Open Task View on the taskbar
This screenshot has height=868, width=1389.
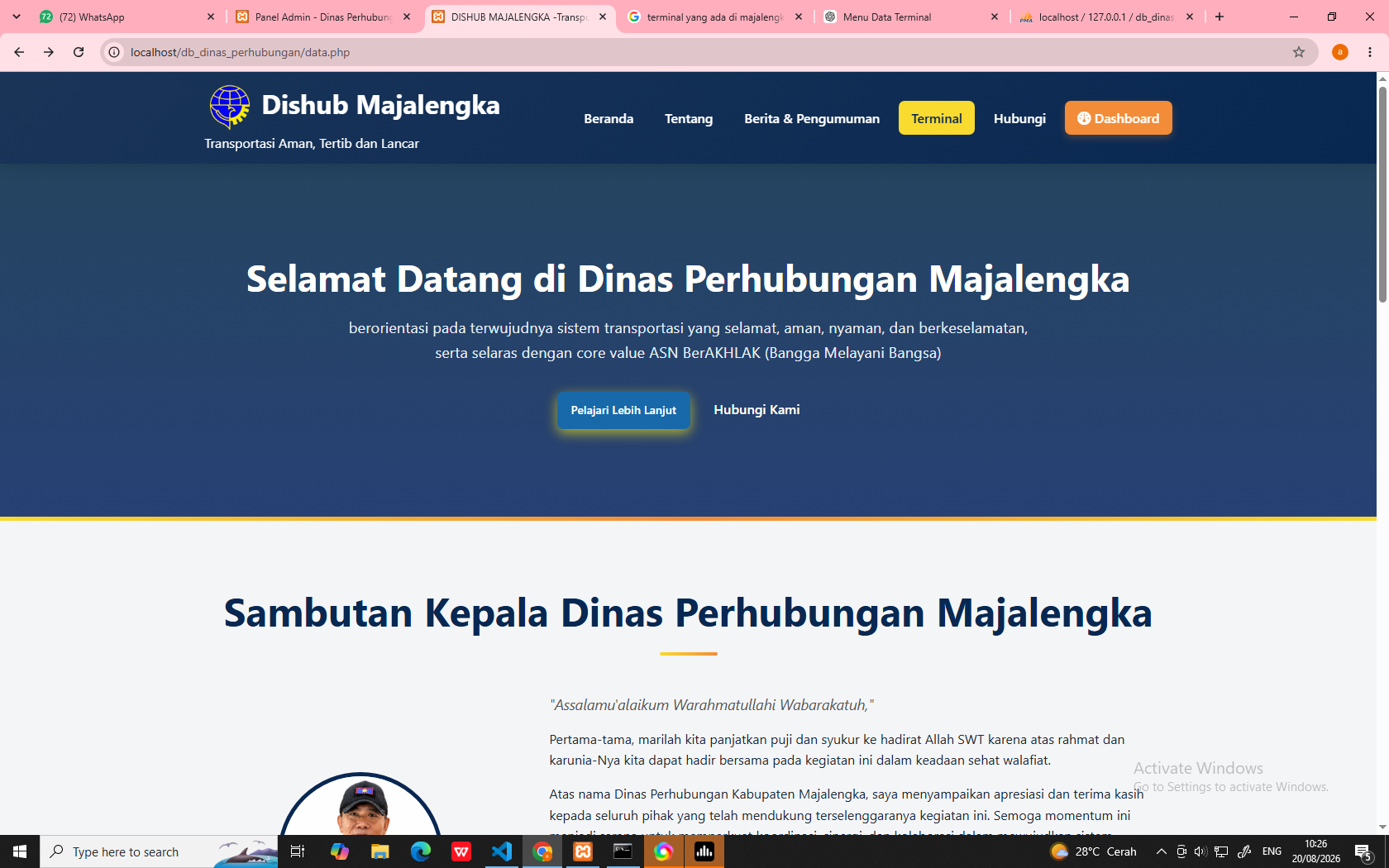pos(298,851)
